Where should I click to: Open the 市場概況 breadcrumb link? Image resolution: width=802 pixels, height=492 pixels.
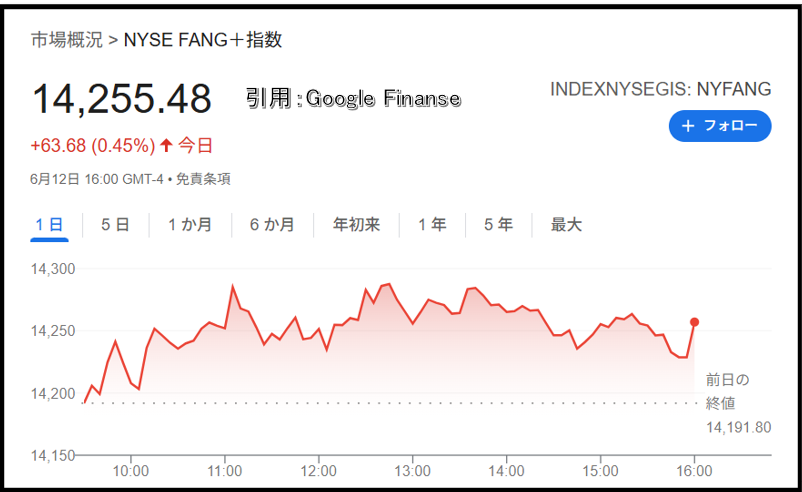click(66, 40)
